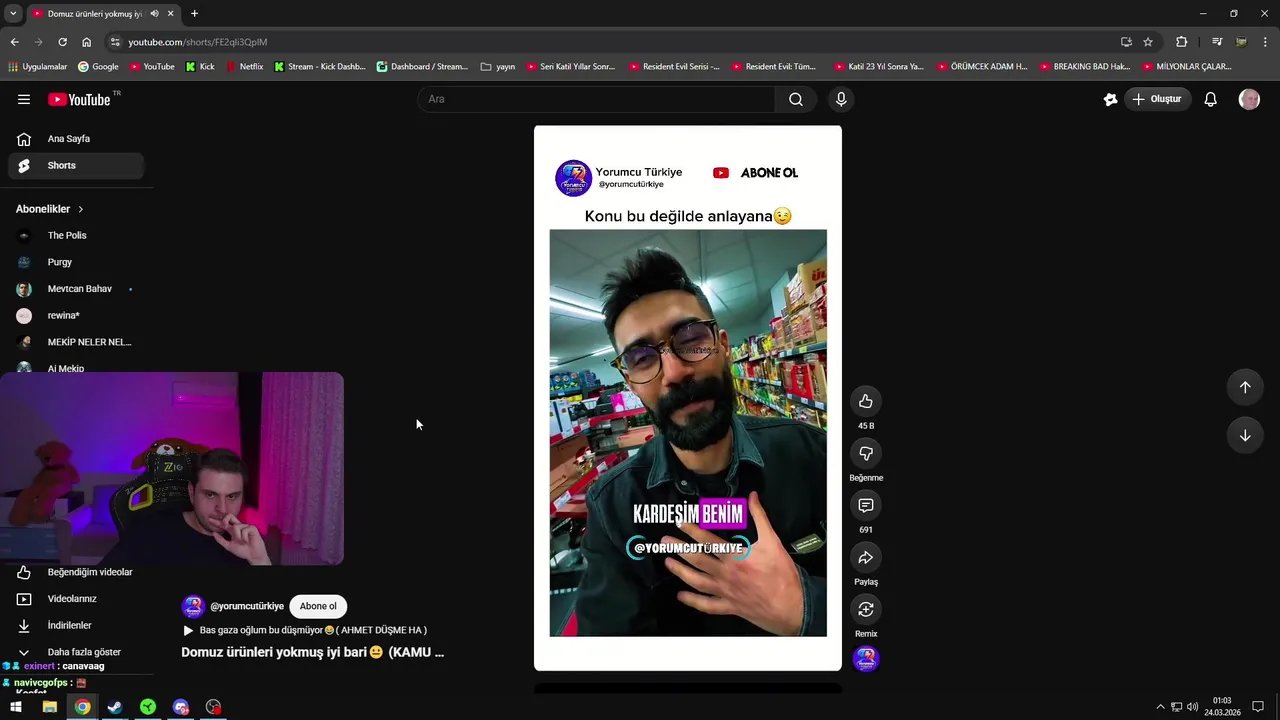Close the Domuz ürünleri tab
This screenshot has height=720, width=1280.
(x=171, y=14)
